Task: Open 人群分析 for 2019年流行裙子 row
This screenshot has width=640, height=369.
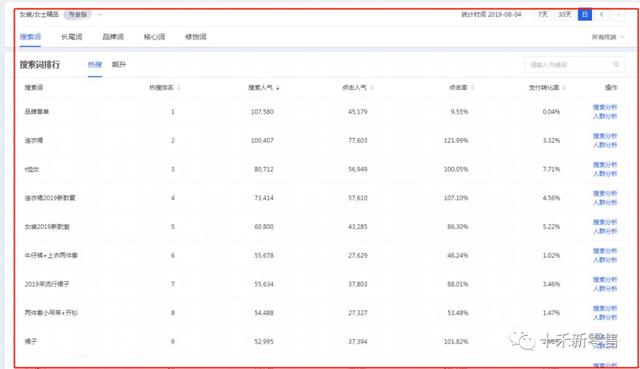Action: (x=605, y=289)
